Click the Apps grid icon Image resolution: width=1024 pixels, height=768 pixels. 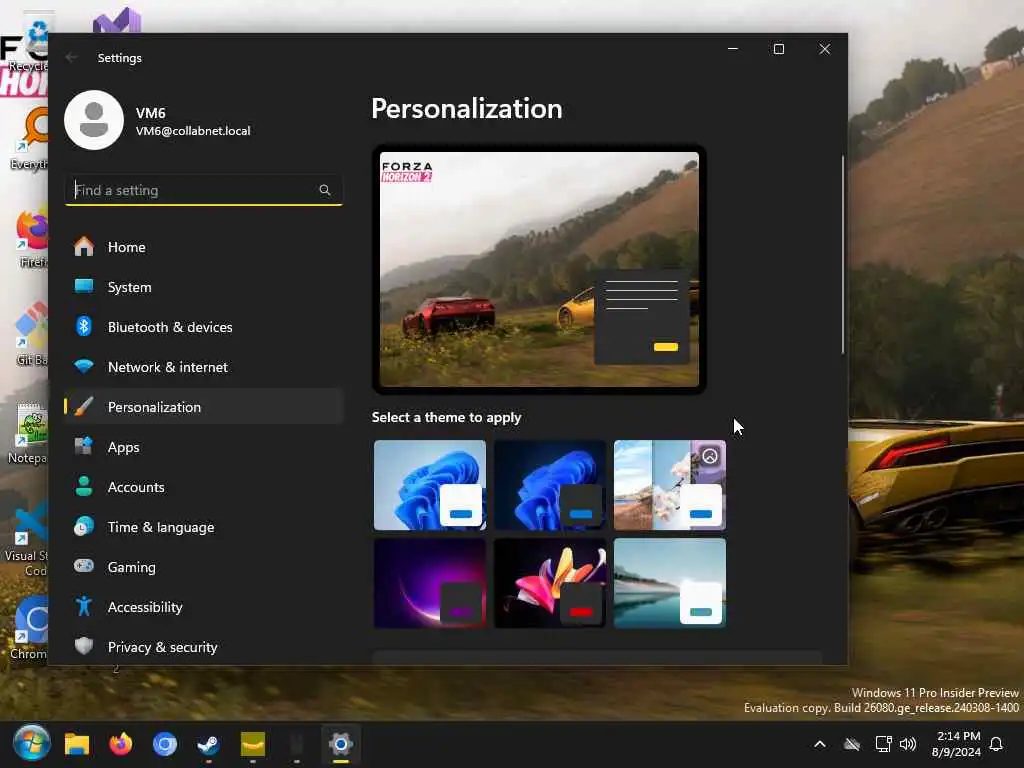(x=84, y=446)
